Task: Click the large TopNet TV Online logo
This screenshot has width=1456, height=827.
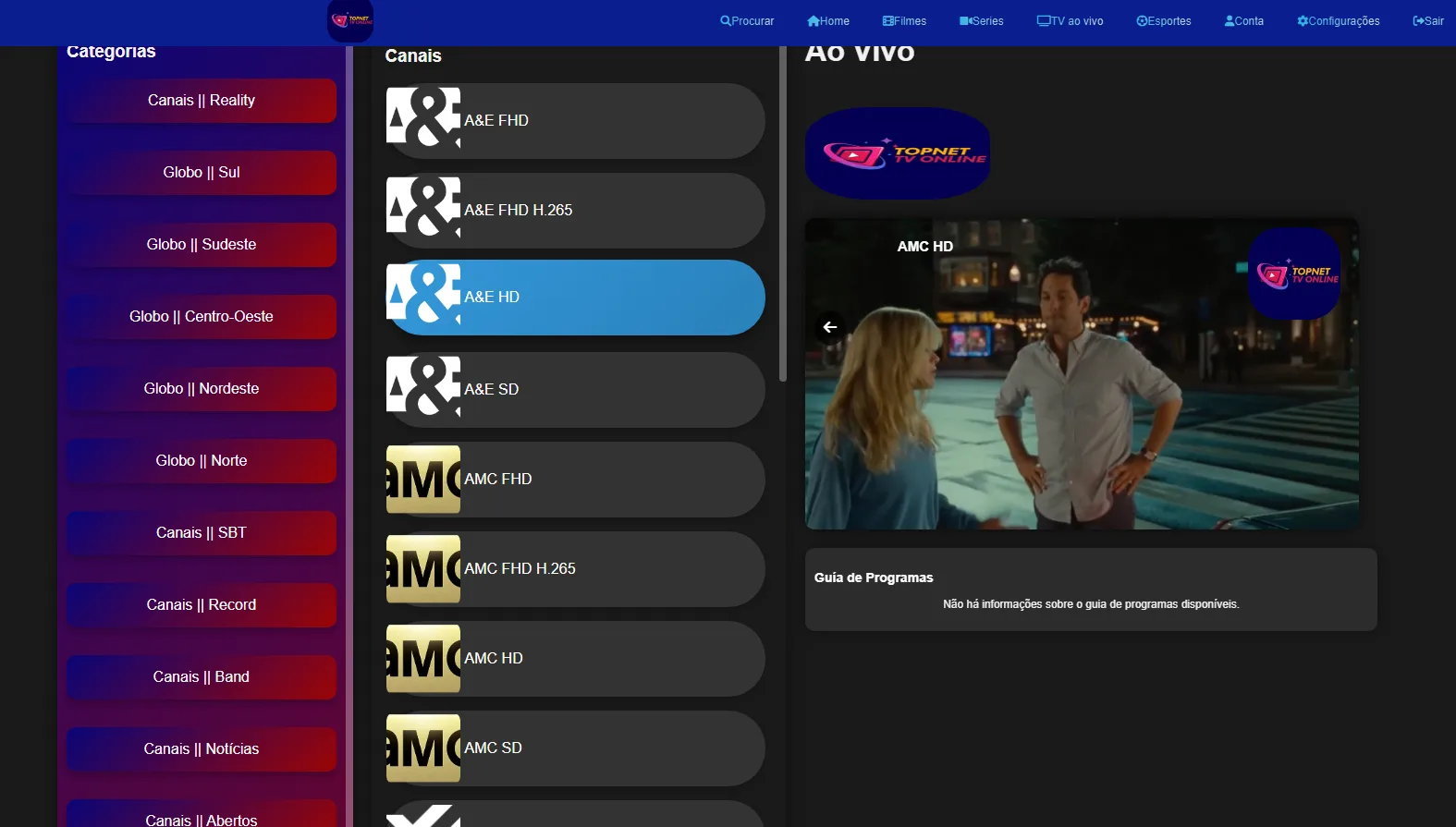Action: [897, 153]
